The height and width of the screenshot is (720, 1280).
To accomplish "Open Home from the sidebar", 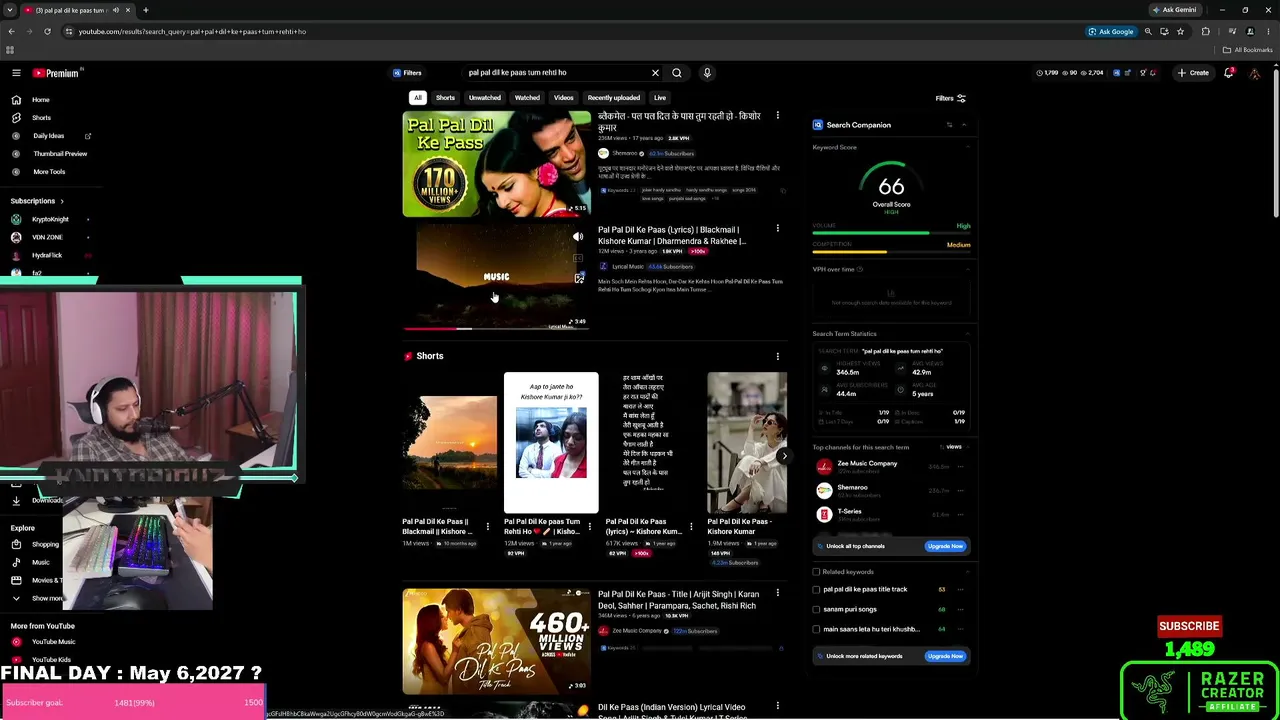I will click(40, 100).
